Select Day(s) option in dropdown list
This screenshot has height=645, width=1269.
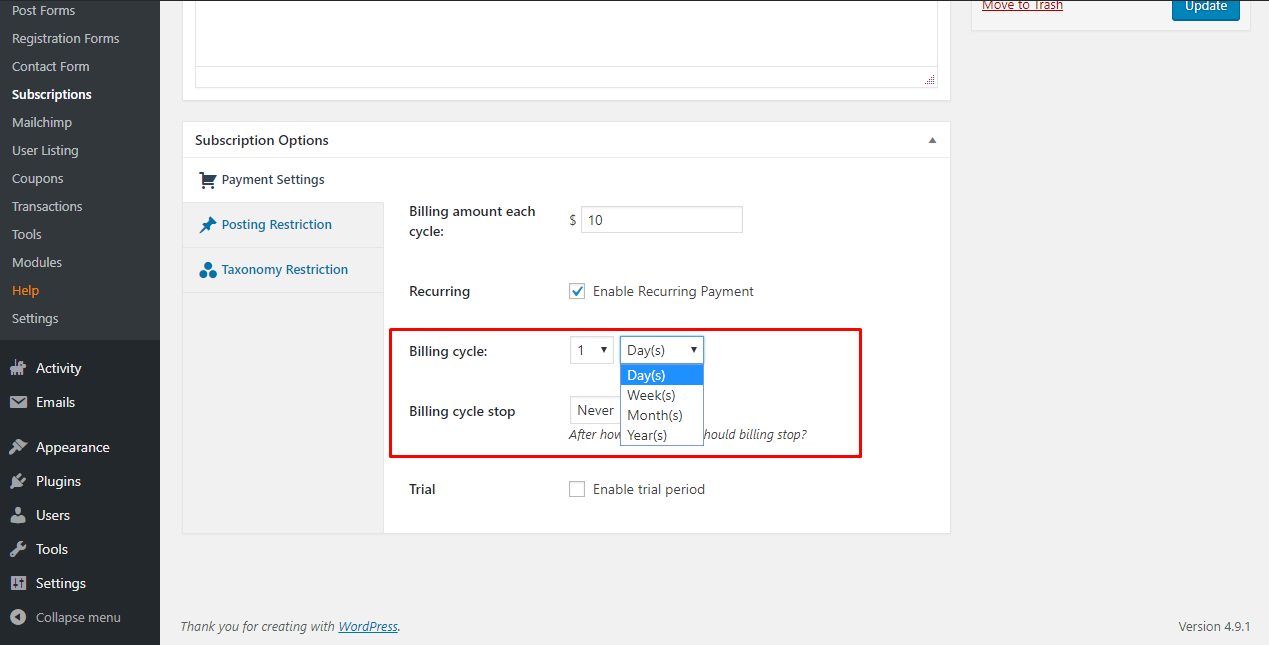click(662, 375)
